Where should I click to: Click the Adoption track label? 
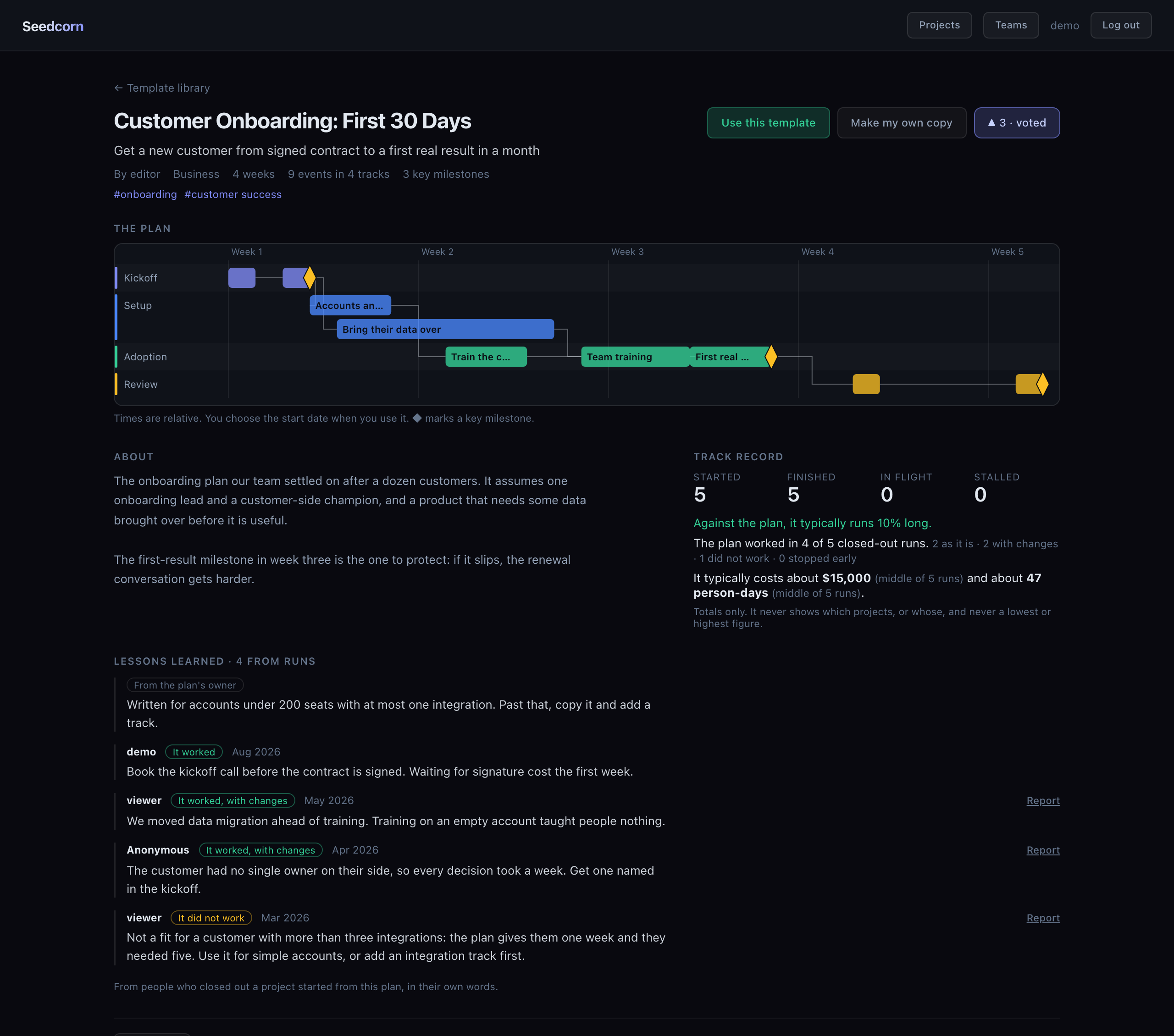tap(145, 357)
